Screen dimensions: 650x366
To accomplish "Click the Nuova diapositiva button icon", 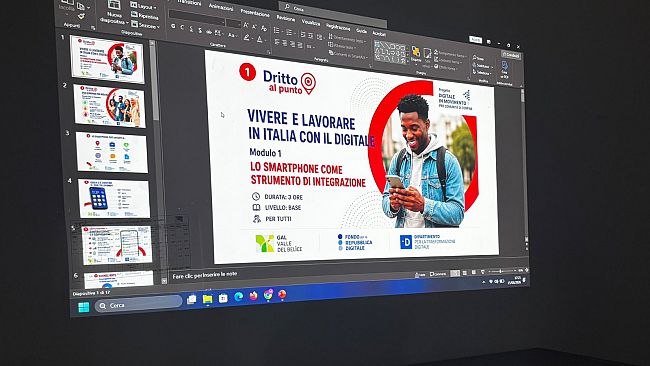I will [x=114, y=5].
